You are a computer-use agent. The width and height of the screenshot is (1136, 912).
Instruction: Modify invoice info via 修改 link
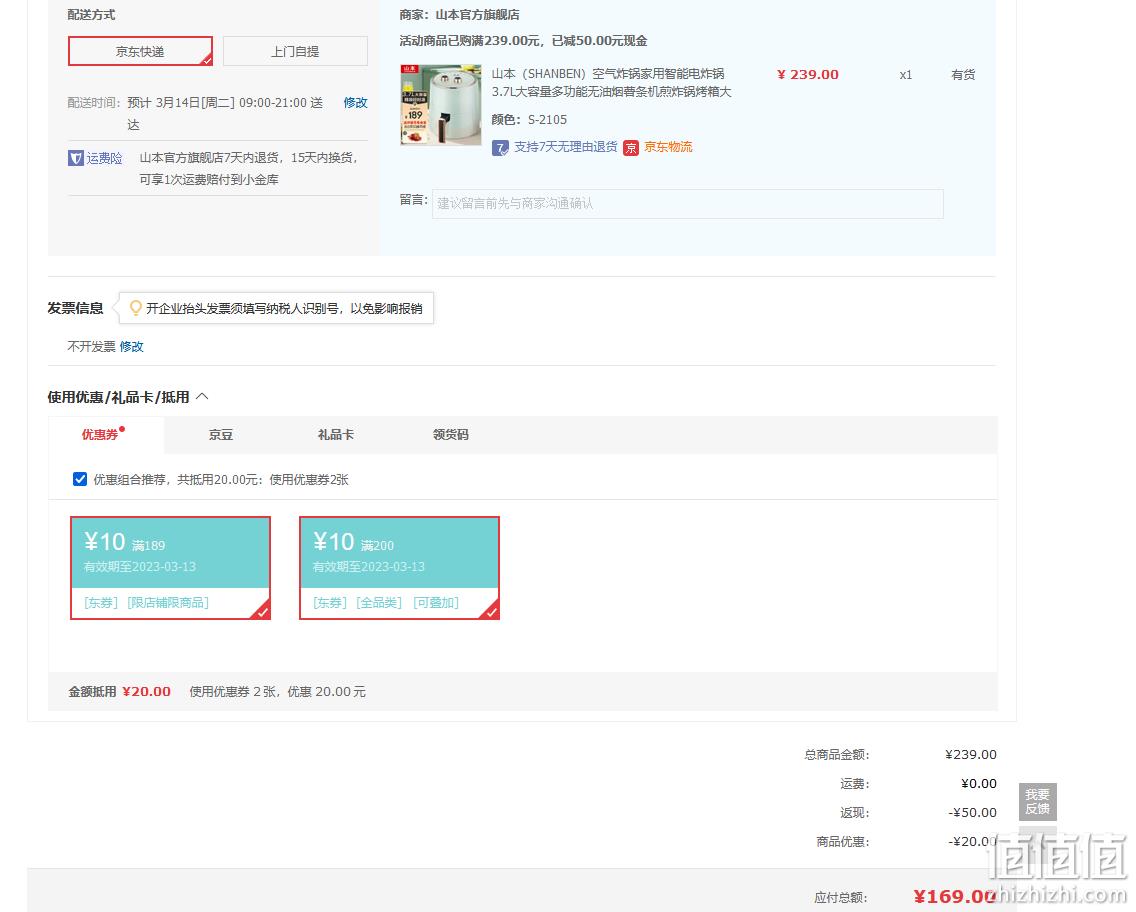pyautogui.click(x=131, y=346)
